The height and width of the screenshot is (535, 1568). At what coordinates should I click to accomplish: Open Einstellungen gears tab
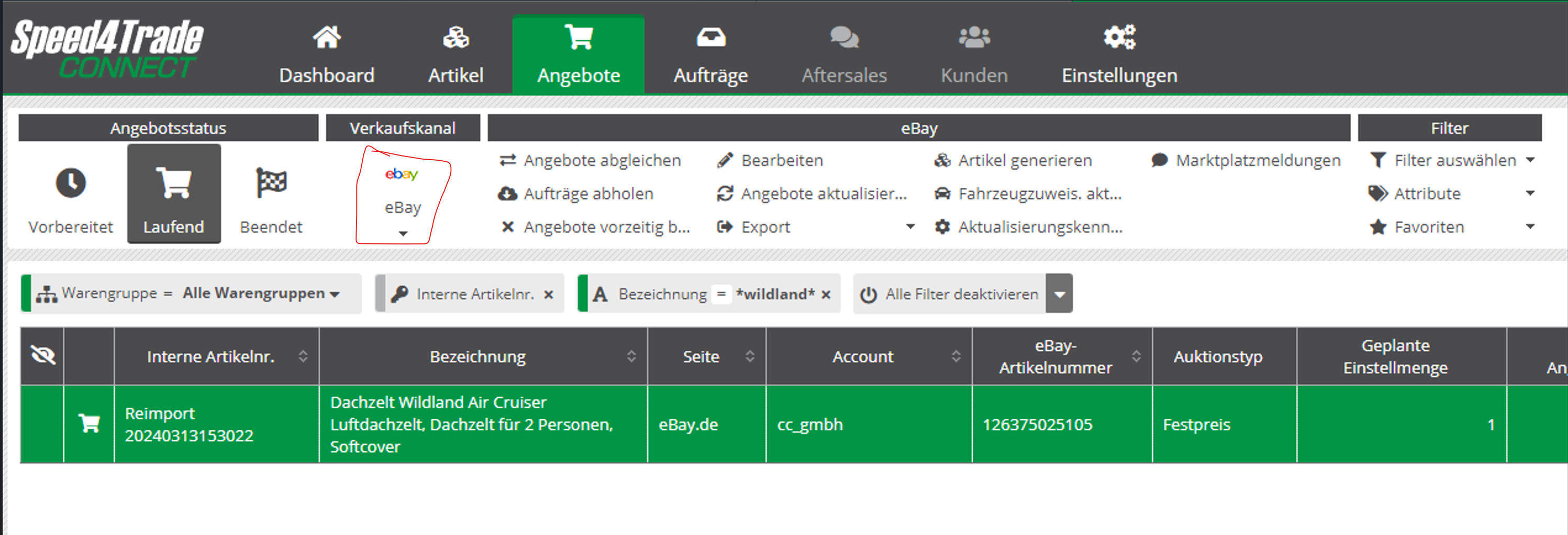coord(1119,55)
